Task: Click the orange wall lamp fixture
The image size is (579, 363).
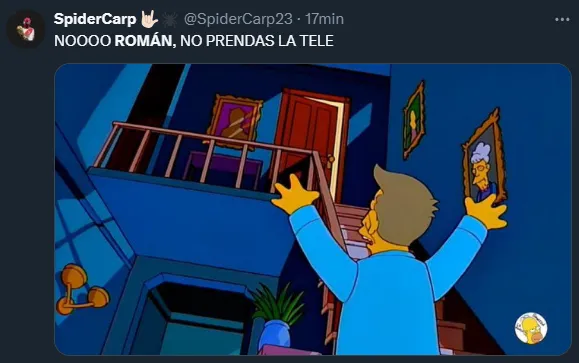Action: click(82, 290)
